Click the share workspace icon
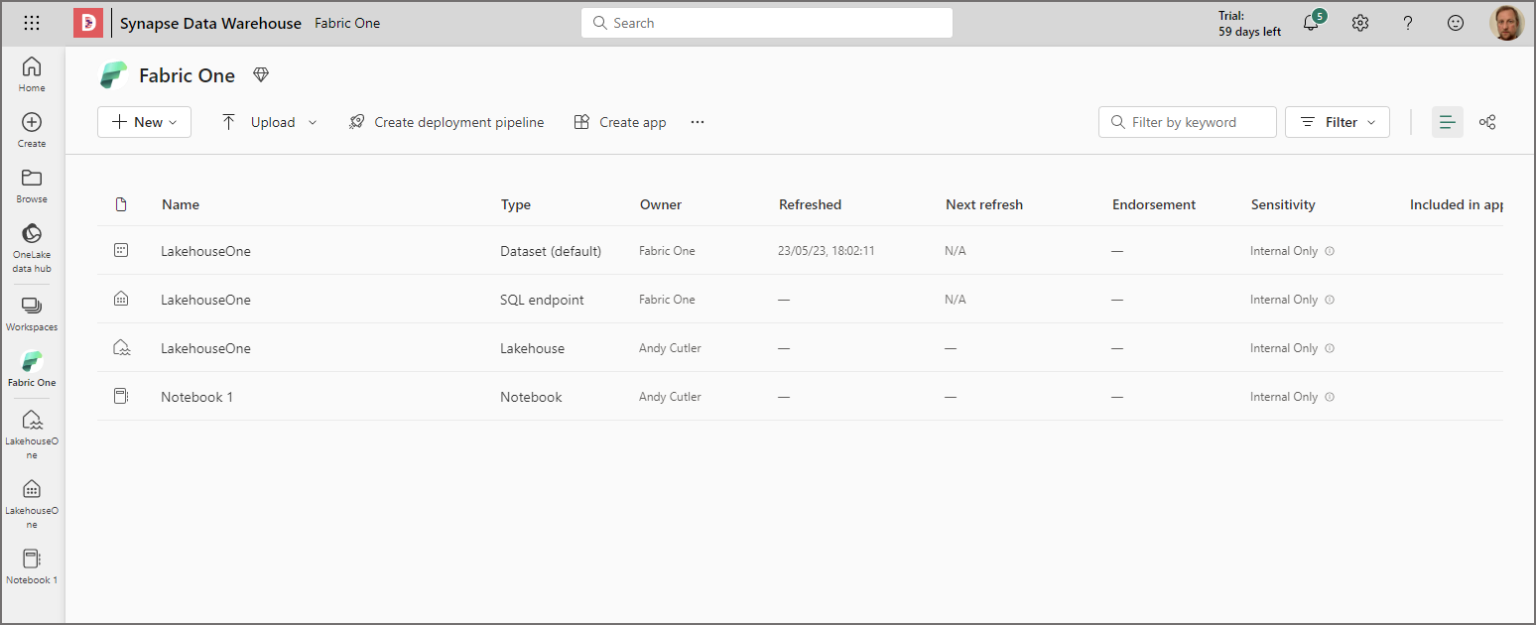The height and width of the screenshot is (625, 1536). (x=1487, y=121)
